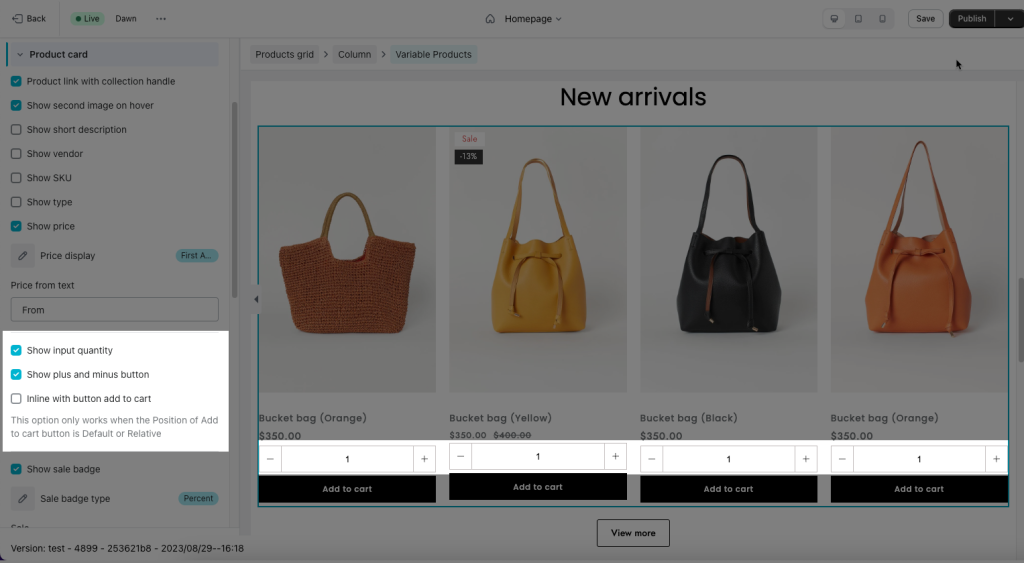1024x563 pixels.
Task: Click the Live status badge
Action: [x=88, y=18]
